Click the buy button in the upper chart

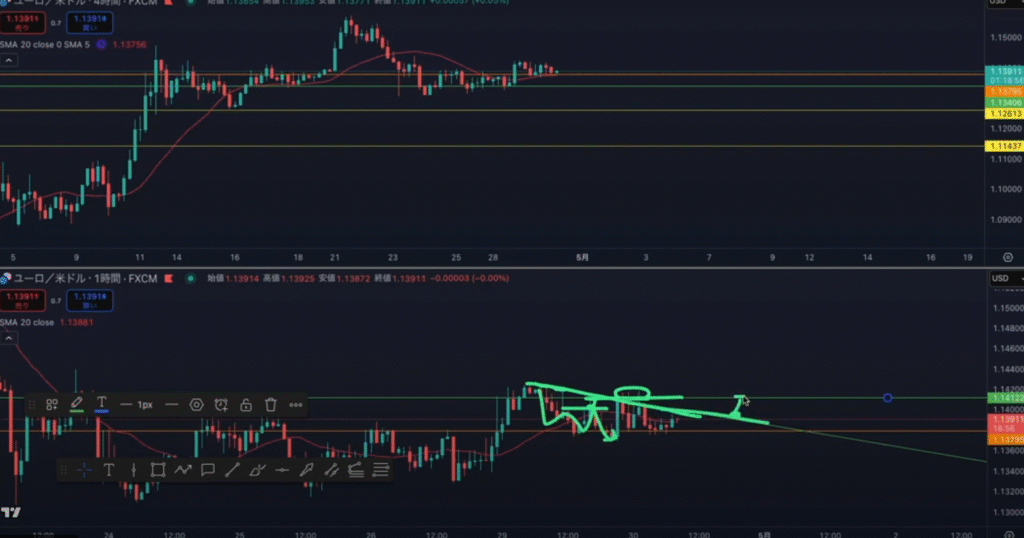click(89, 23)
